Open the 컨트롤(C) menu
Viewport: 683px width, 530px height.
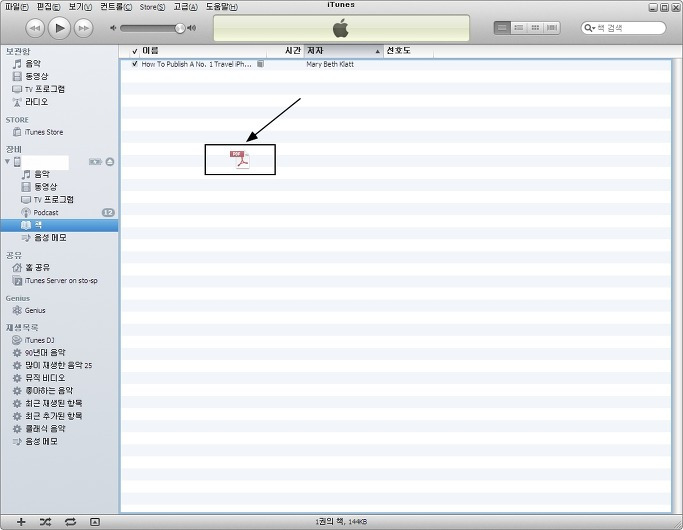tap(116, 7)
